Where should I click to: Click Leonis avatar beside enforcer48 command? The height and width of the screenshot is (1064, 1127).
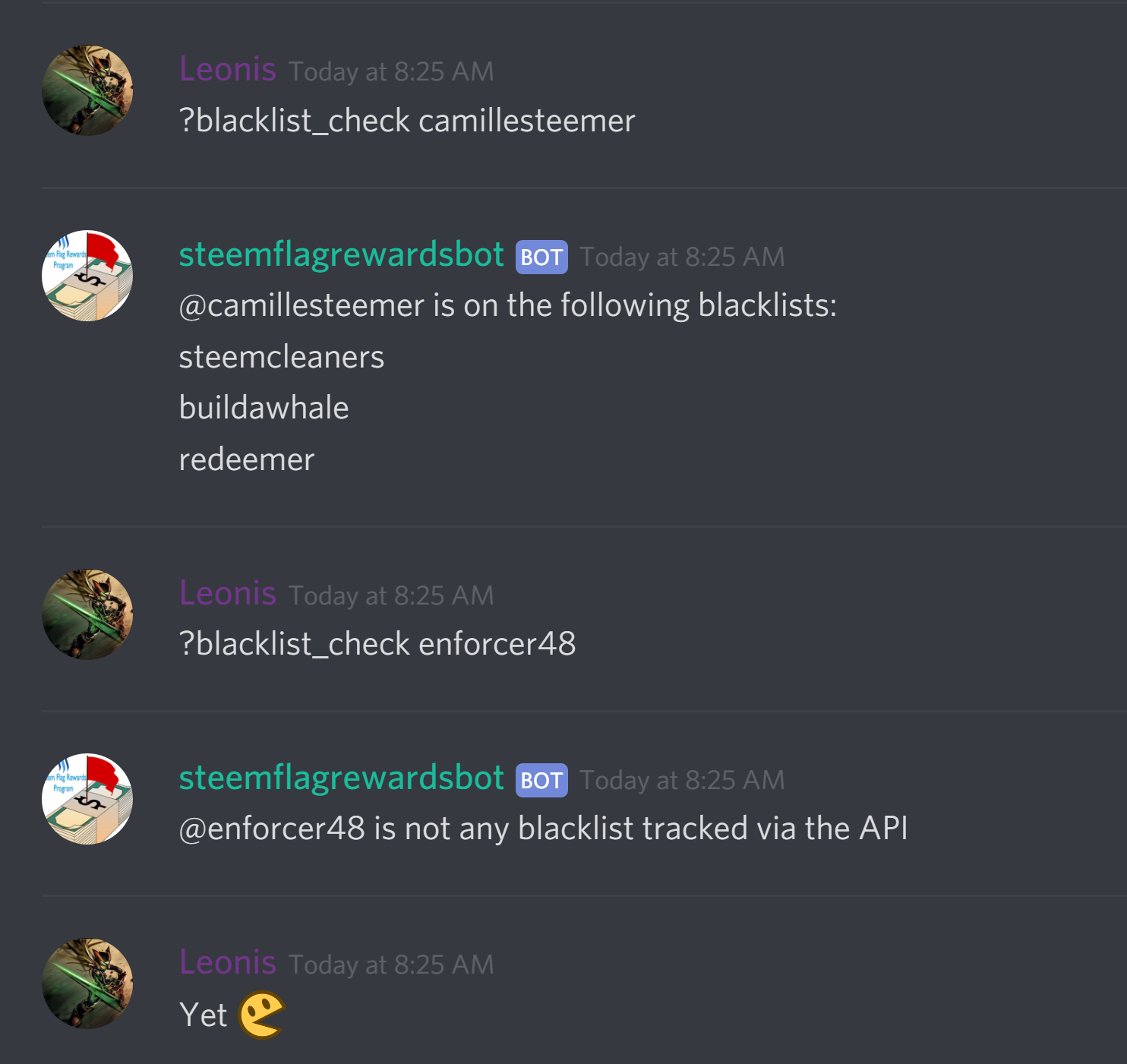[87, 614]
